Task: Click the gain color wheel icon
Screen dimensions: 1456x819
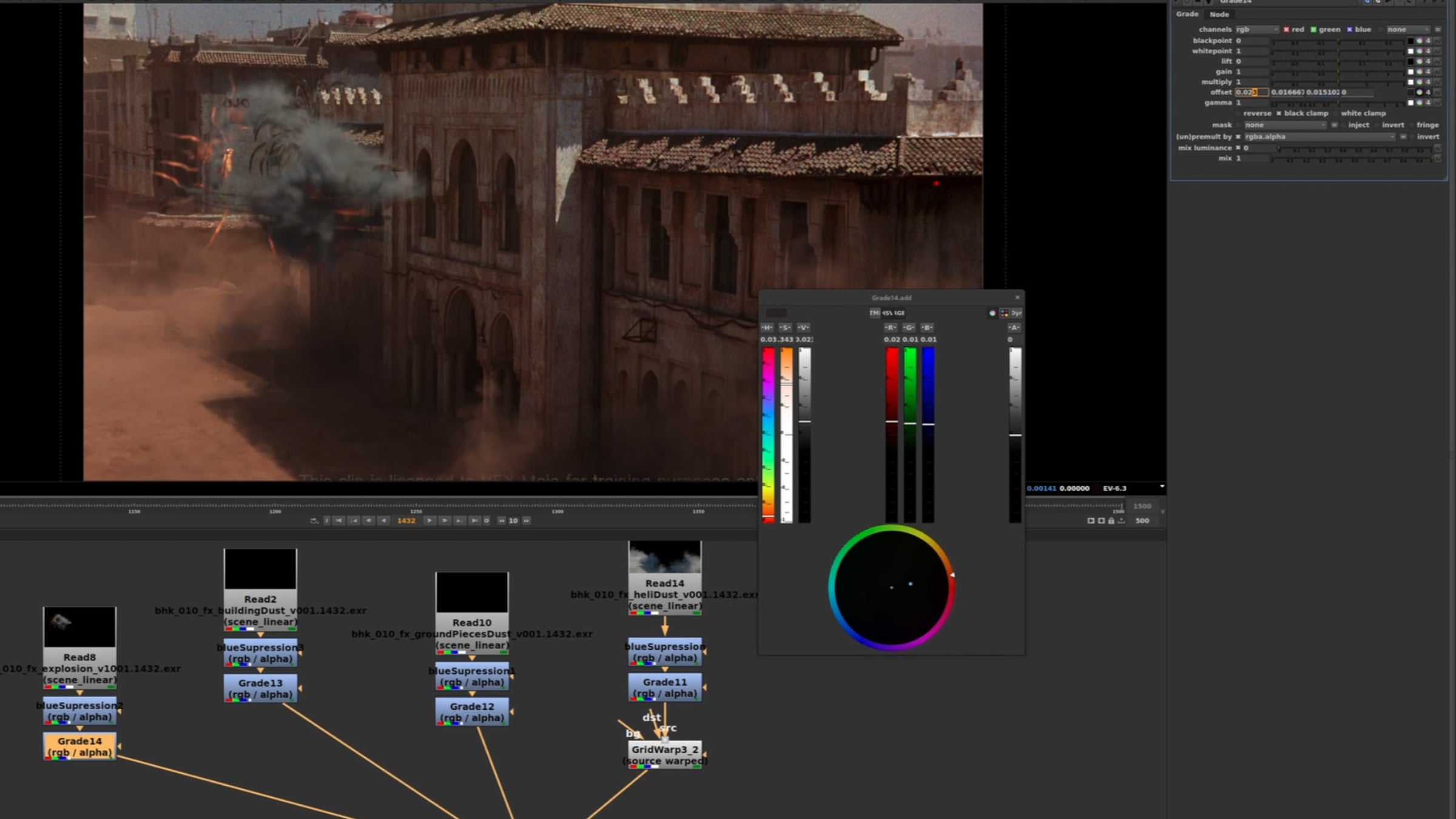Action: click(x=1420, y=72)
